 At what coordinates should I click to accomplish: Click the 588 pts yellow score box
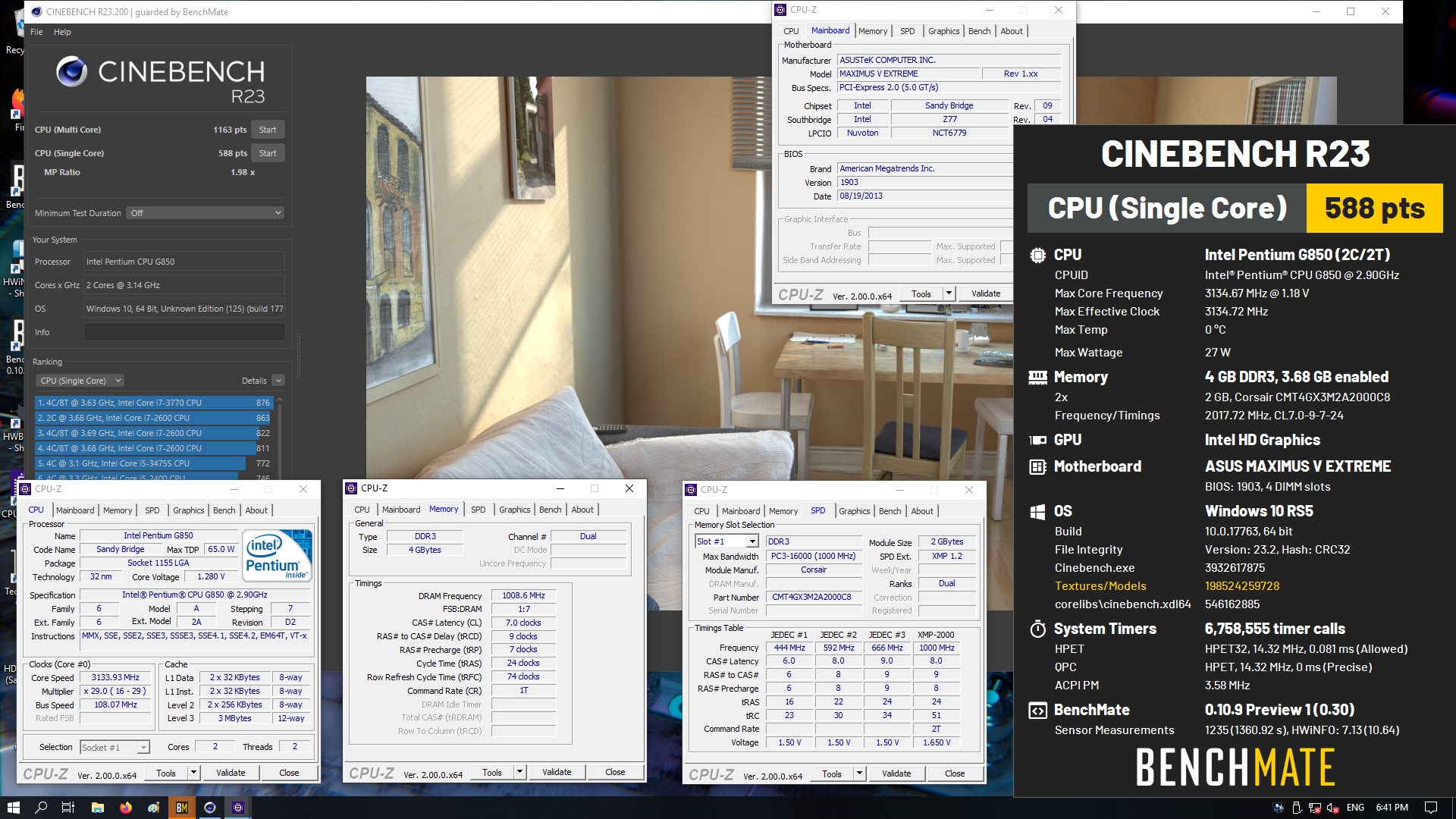1374,208
